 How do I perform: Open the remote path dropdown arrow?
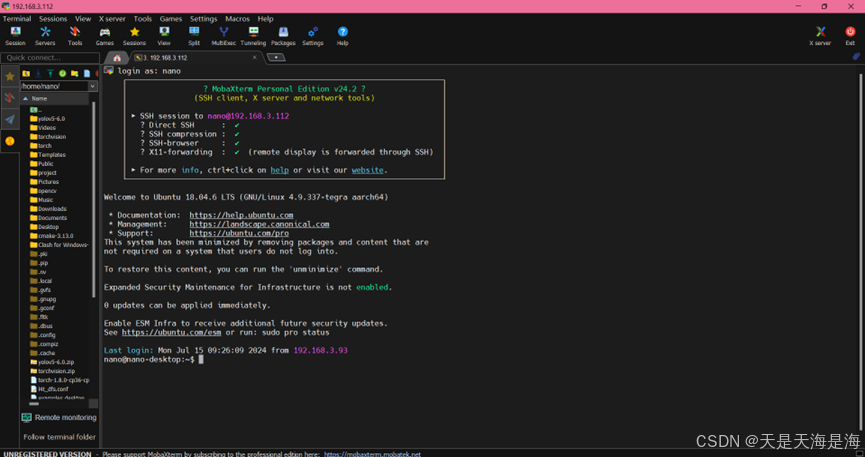click(x=93, y=86)
